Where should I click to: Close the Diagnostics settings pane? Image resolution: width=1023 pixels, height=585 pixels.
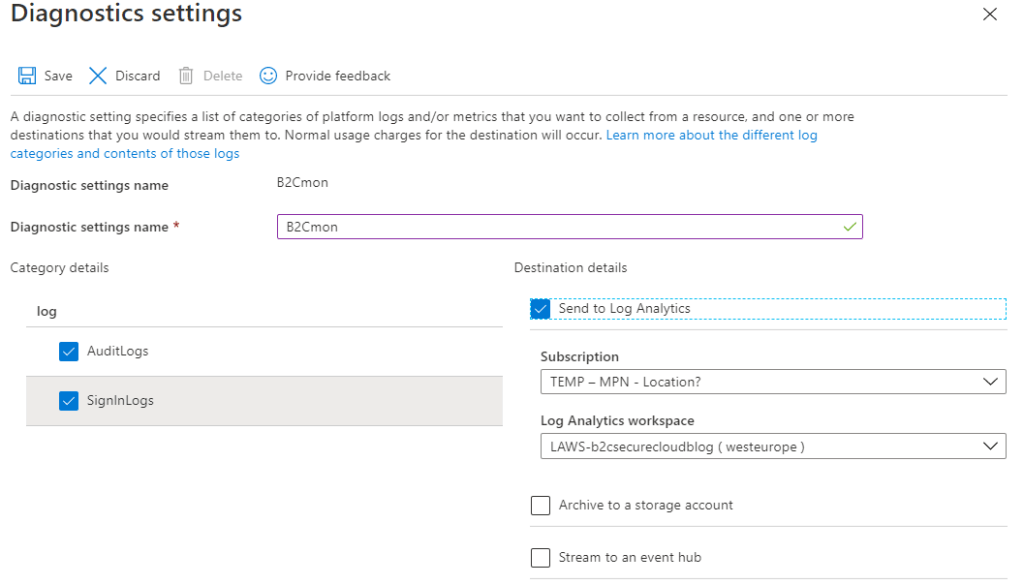[x=990, y=14]
